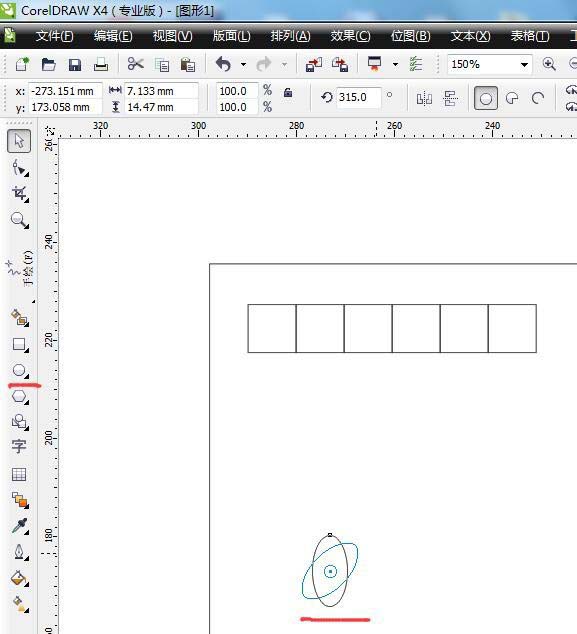Click the Import icon
Screen dimensions: 577x634
pyautogui.click(x=314, y=64)
